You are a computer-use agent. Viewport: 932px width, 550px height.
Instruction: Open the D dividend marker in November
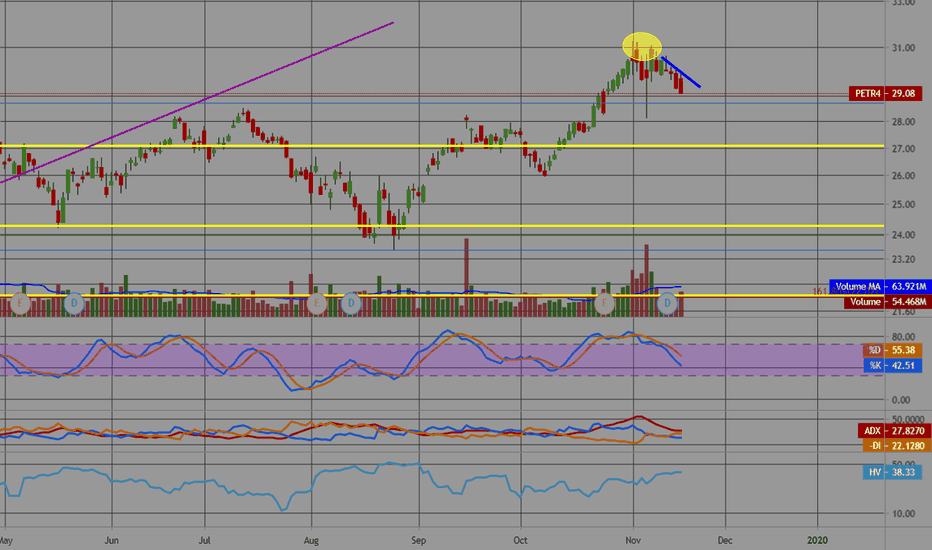667,303
